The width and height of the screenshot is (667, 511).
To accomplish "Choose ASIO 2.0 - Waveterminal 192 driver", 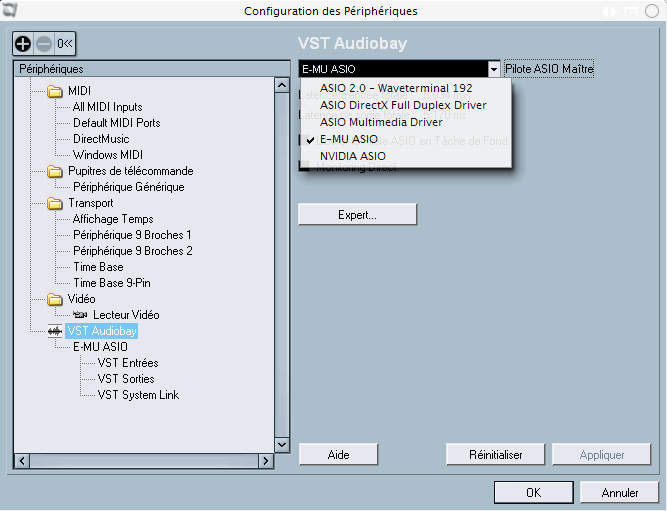I will (x=396, y=88).
